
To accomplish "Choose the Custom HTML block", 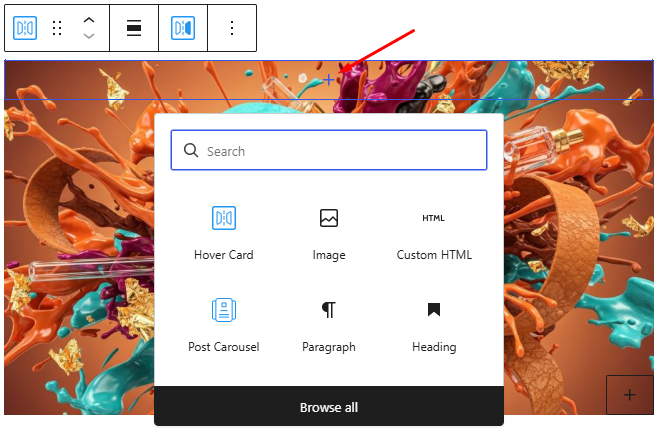I will tap(434, 232).
